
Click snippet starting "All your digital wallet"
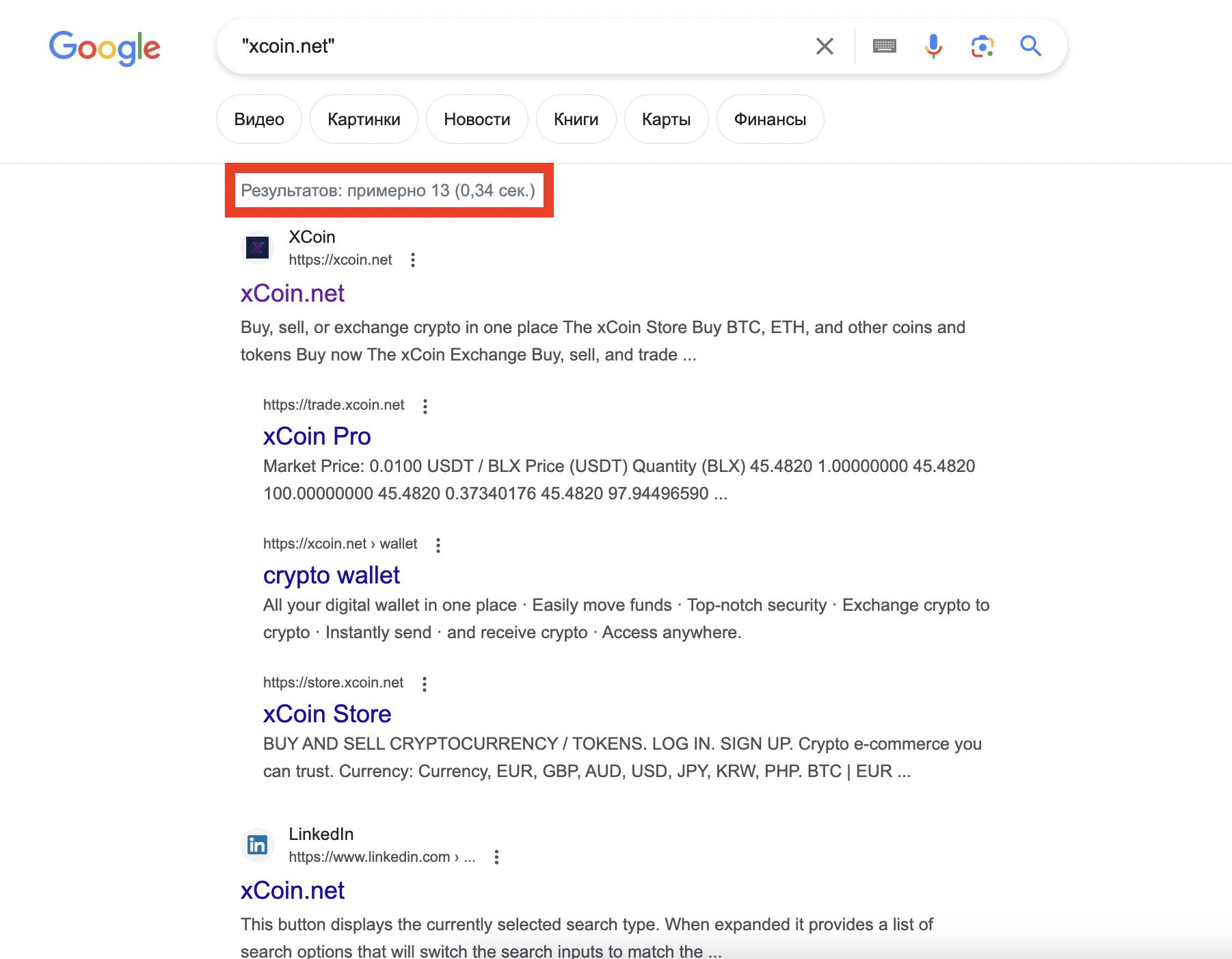click(x=626, y=619)
